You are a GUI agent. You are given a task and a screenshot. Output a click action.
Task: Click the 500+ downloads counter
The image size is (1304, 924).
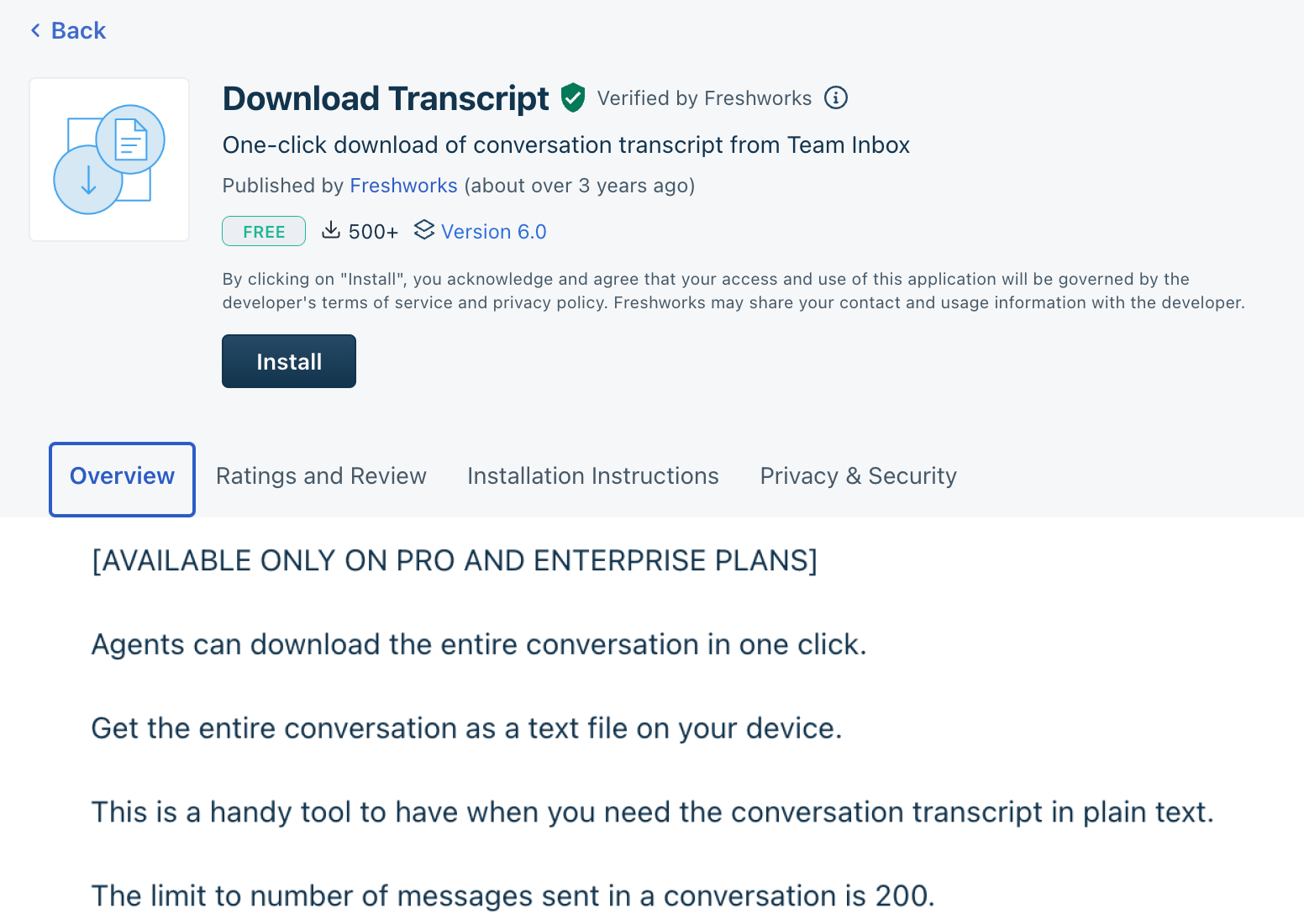pos(374,230)
